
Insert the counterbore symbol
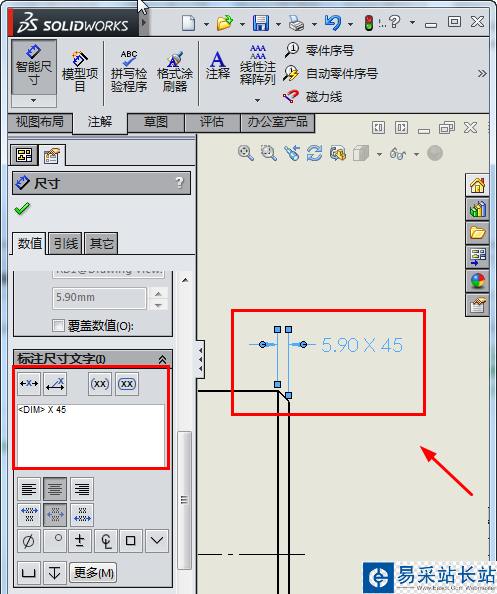click(29, 572)
